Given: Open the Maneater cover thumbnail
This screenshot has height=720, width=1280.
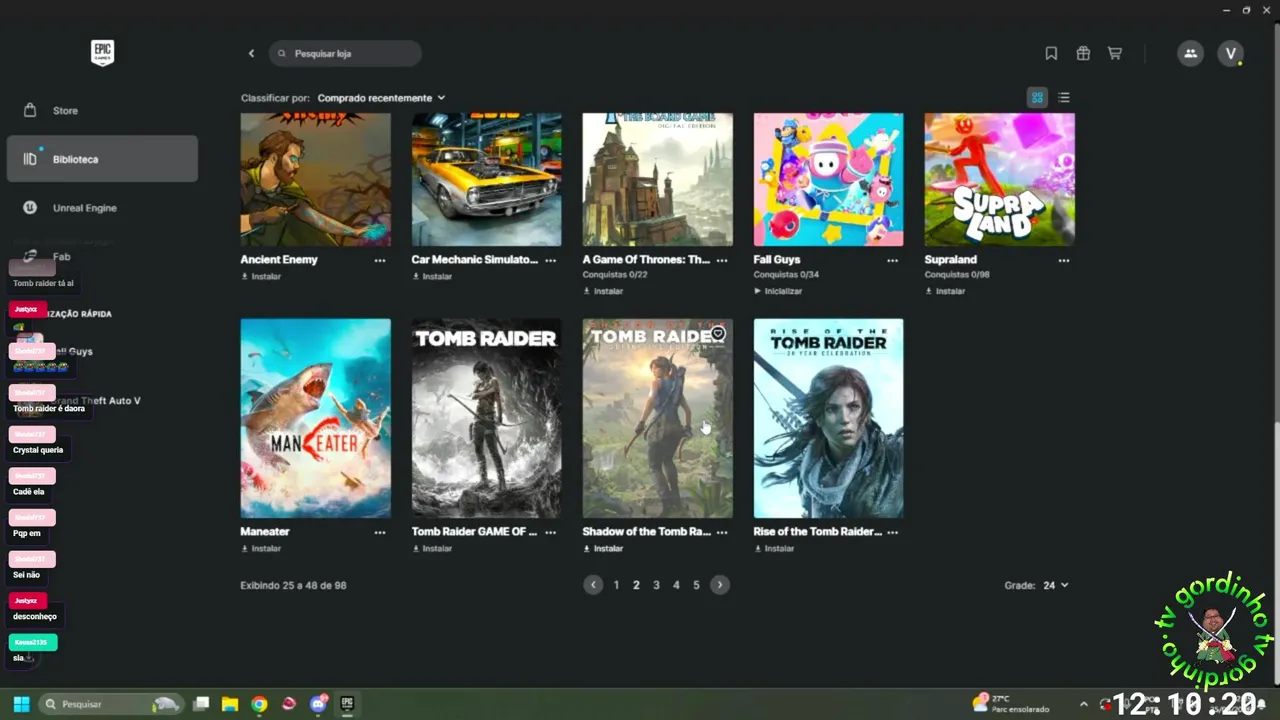Looking at the screenshot, I should (x=316, y=418).
